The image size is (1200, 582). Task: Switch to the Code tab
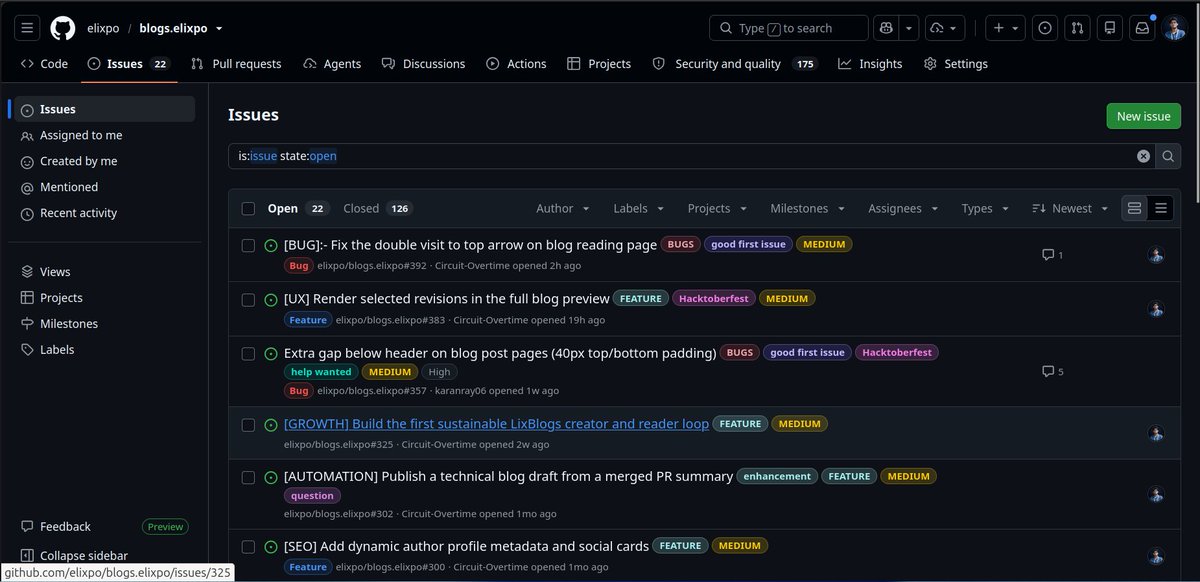tap(44, 64)
